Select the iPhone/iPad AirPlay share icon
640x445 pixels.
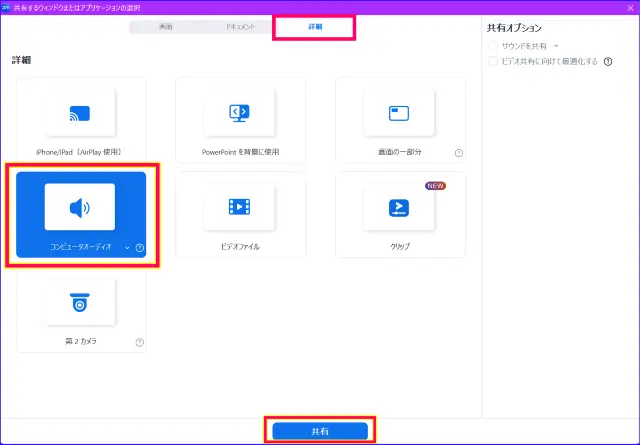coord(80,113)
